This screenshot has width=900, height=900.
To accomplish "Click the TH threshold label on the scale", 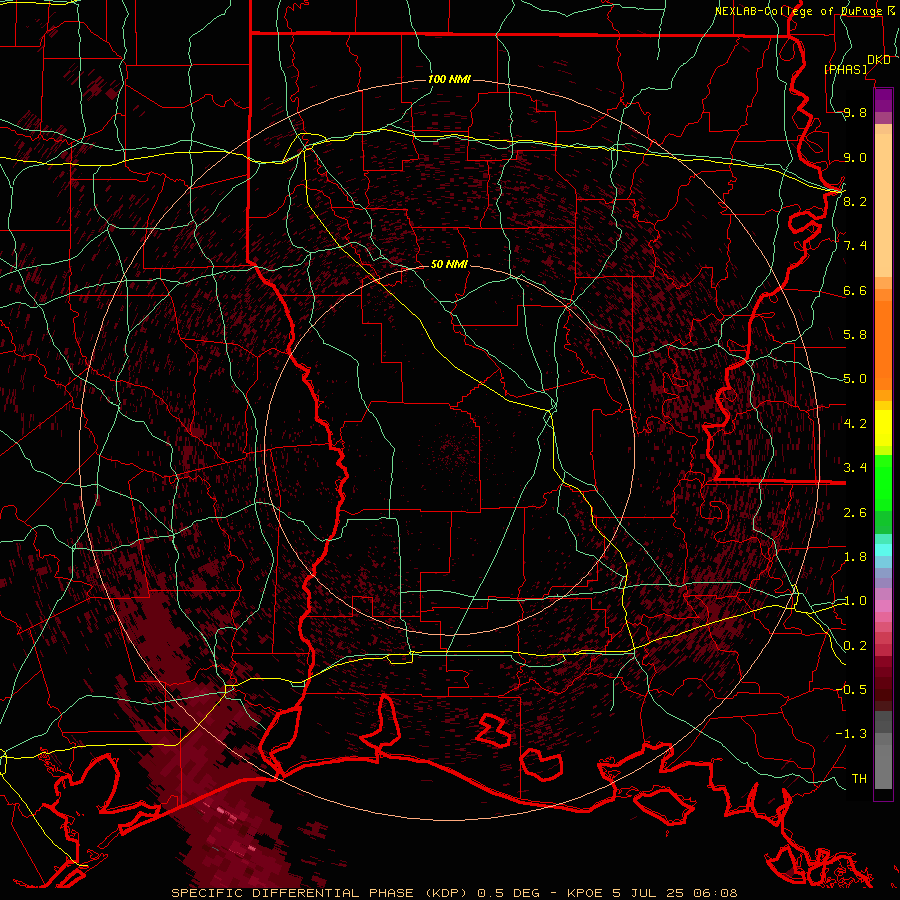I will [859, 778].
